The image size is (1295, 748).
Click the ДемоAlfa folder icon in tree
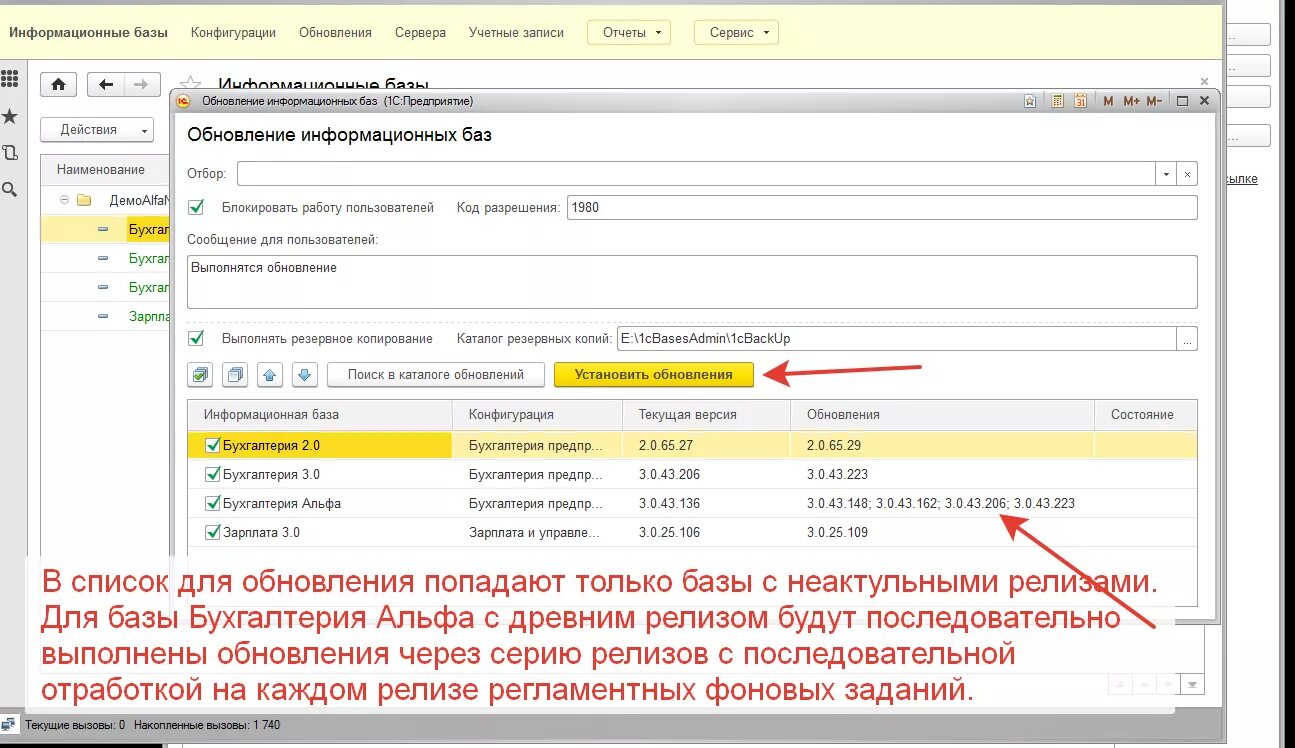coord(84,199)
